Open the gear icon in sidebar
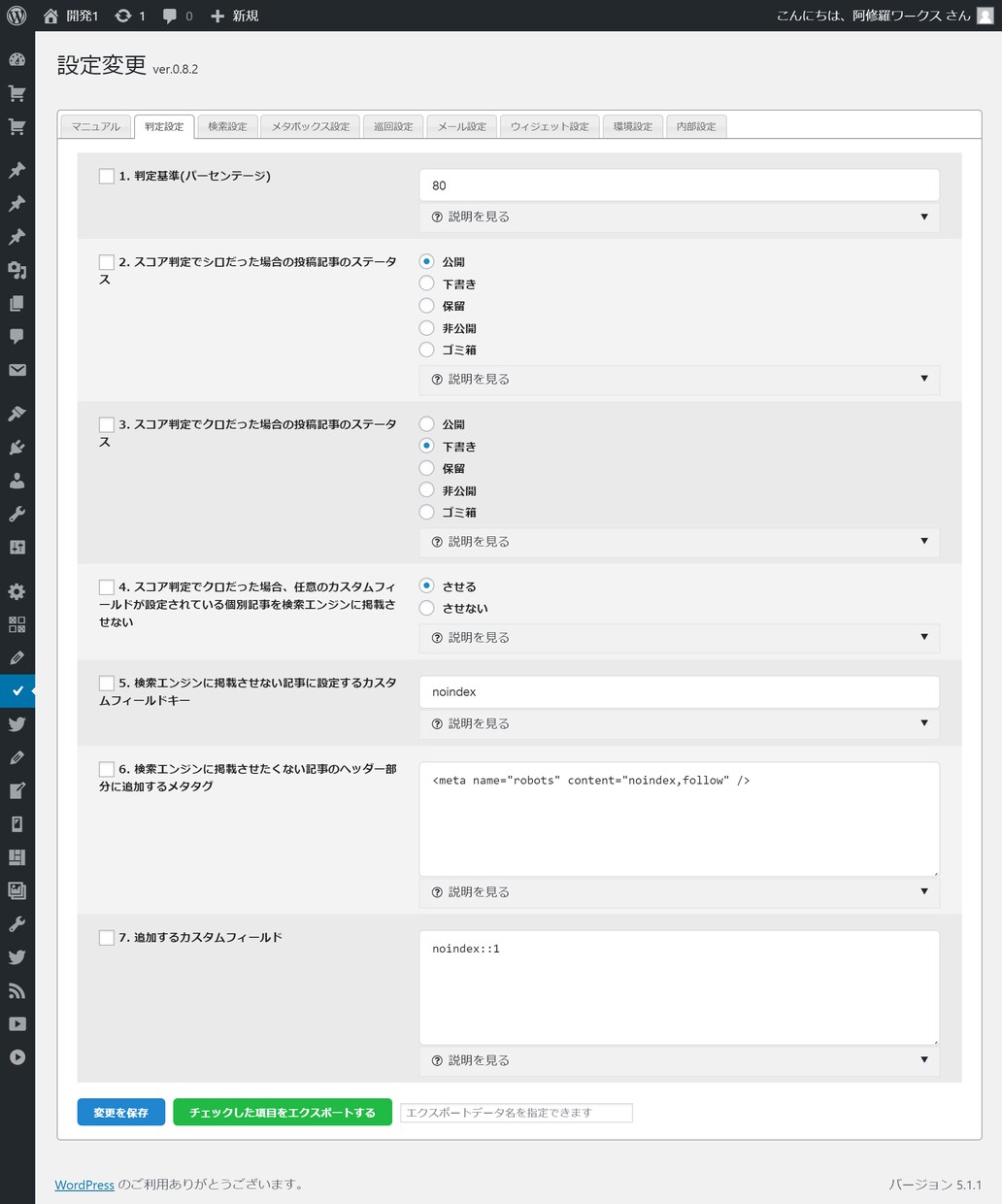1002x1204 pixels. [x=17, y=591]
